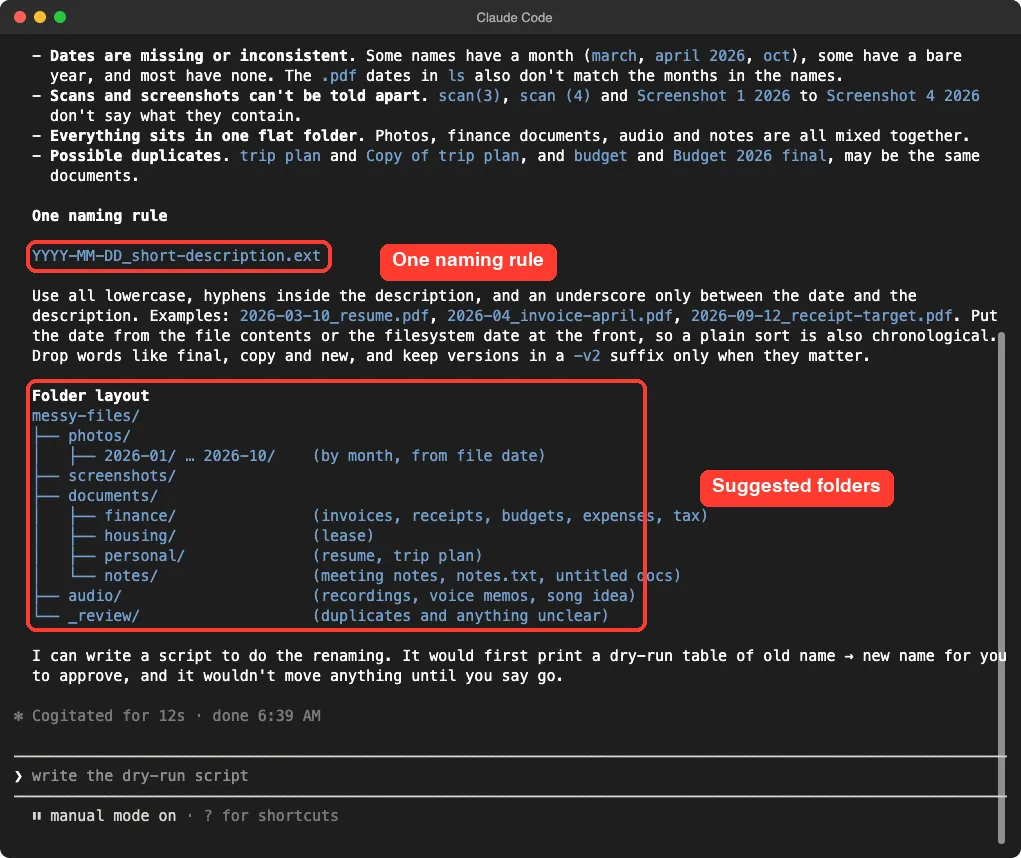
Task: Click the '-v2' suffix text
Action: (x=587, y=356)
